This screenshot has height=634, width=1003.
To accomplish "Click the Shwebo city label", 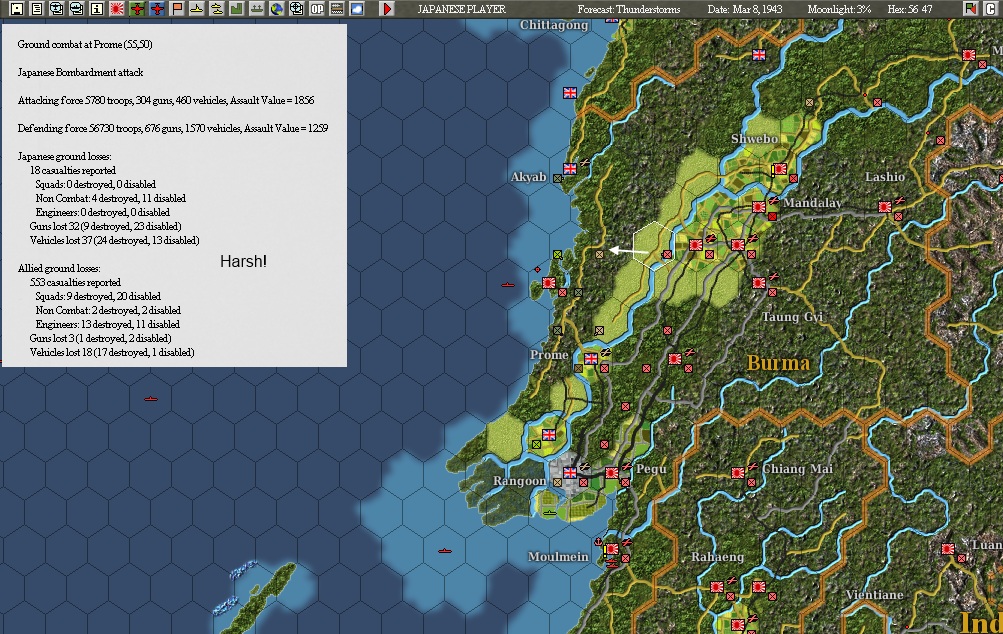I will point(755,139).
